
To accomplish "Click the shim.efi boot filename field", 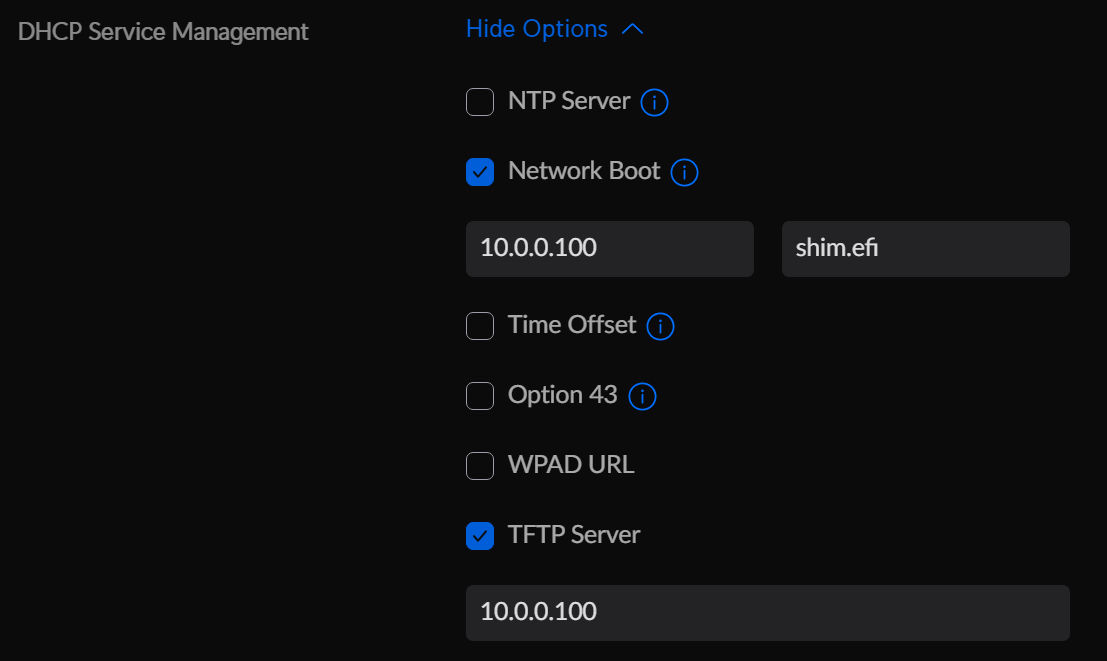I will pos(925,248).
